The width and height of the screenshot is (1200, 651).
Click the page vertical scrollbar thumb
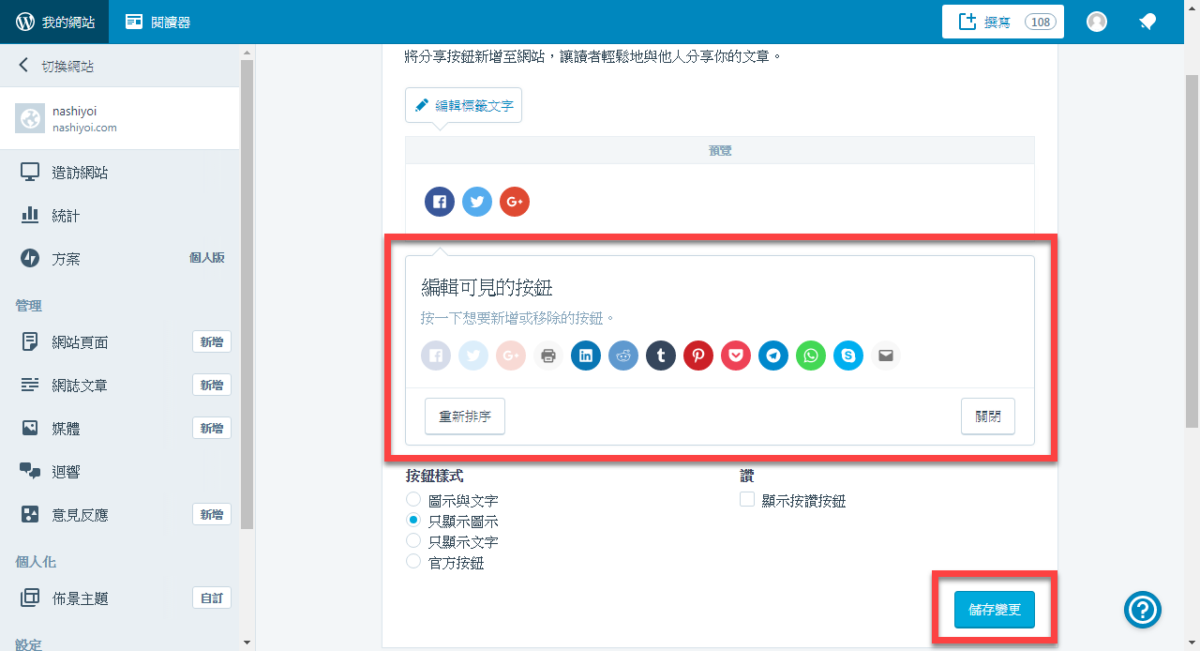point(1191,250)
